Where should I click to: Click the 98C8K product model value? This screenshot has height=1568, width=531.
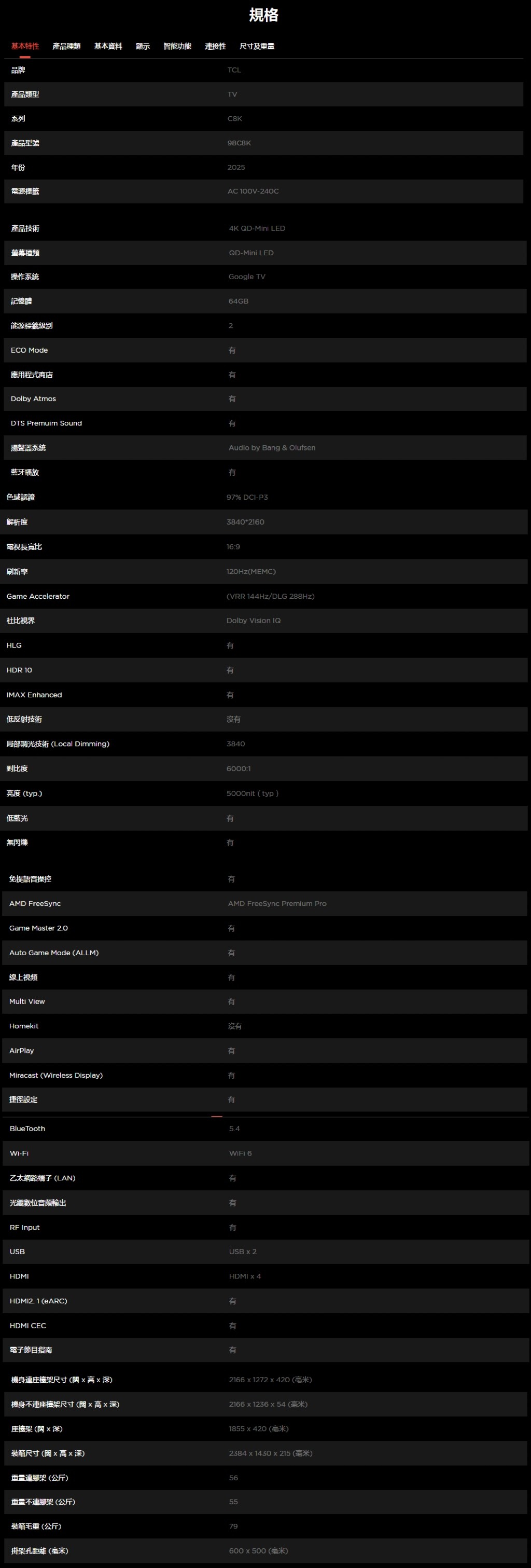[239, 143]
